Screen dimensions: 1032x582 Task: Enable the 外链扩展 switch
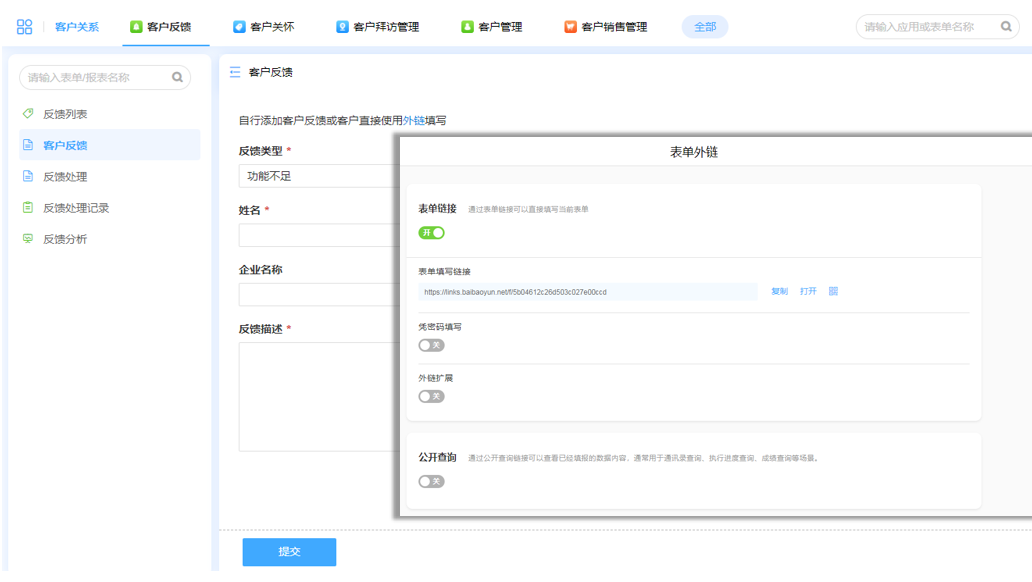point(431,396)
